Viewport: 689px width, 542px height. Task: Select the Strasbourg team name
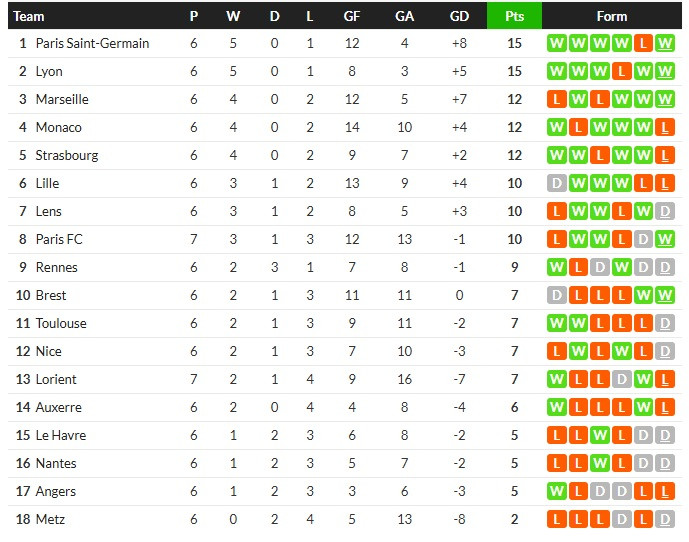pyautogui.click(x=67, y=155)
